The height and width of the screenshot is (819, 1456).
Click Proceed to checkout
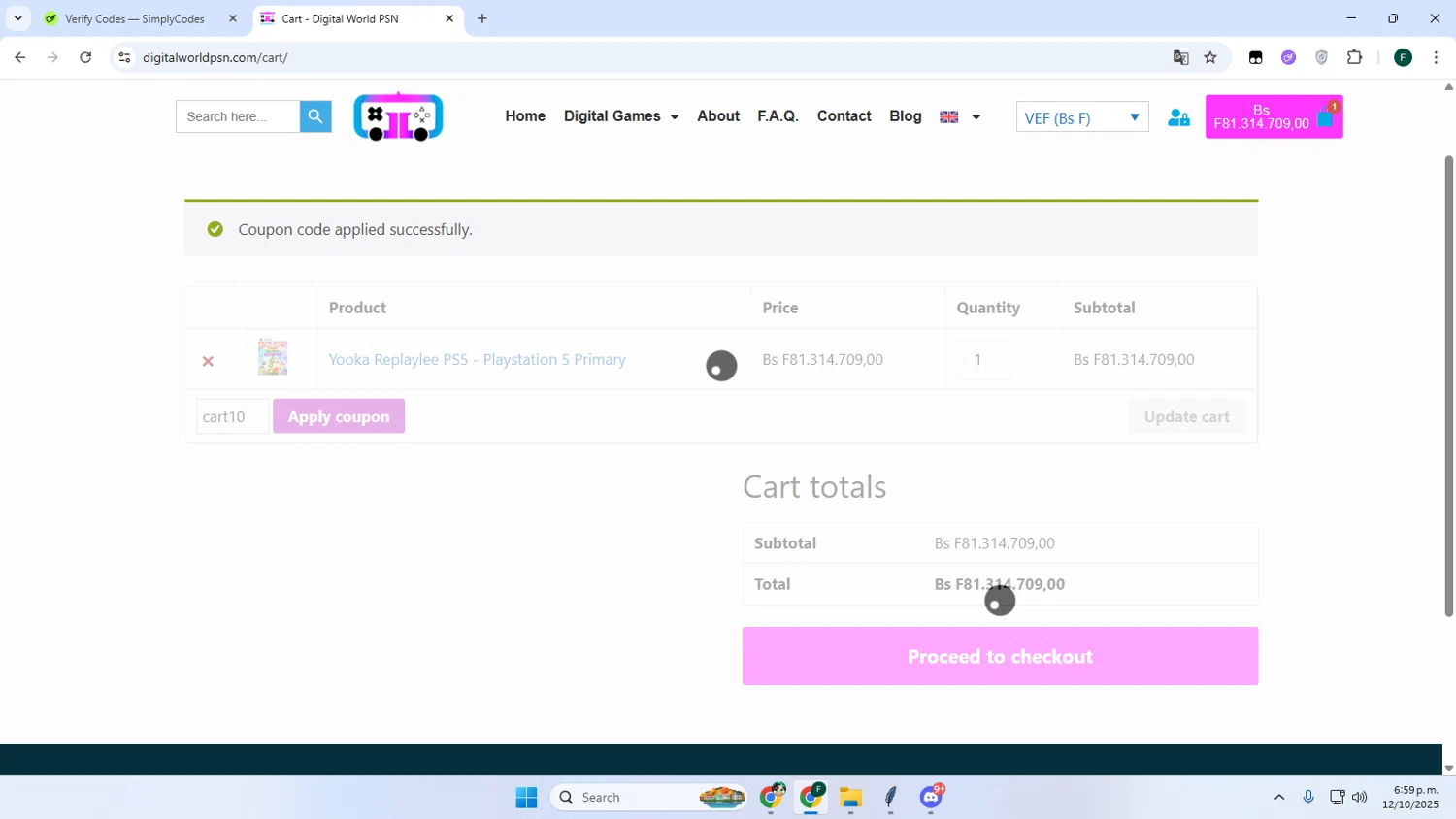(x=1000, y=656)
